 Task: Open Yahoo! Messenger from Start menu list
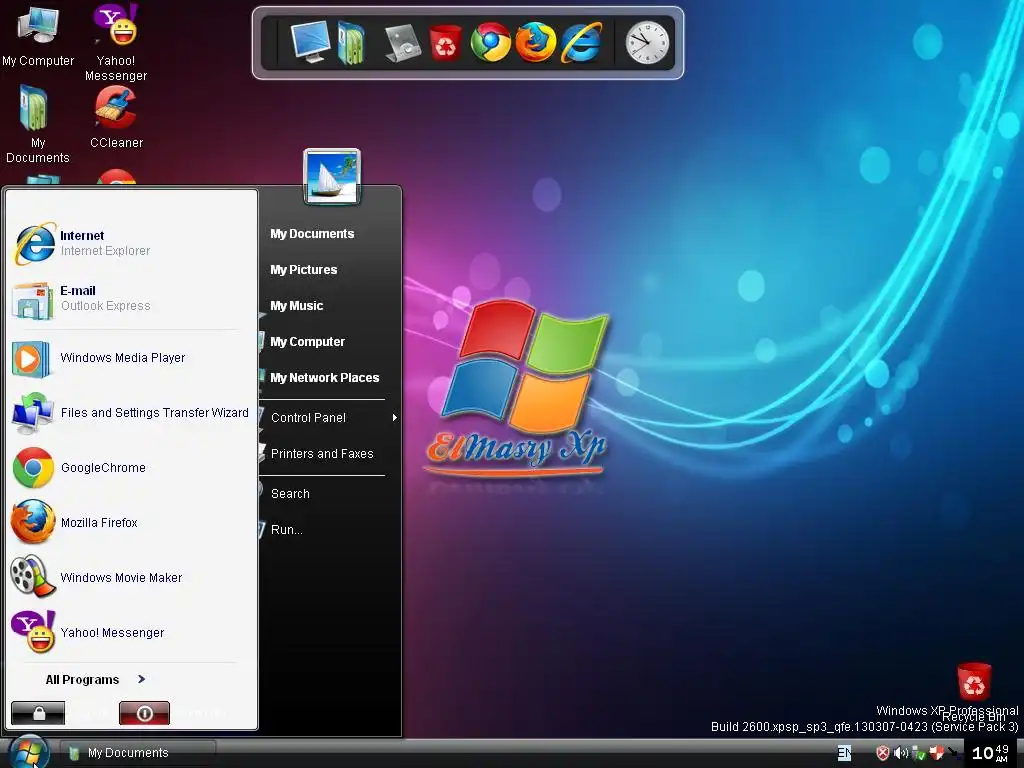[132, 632]
